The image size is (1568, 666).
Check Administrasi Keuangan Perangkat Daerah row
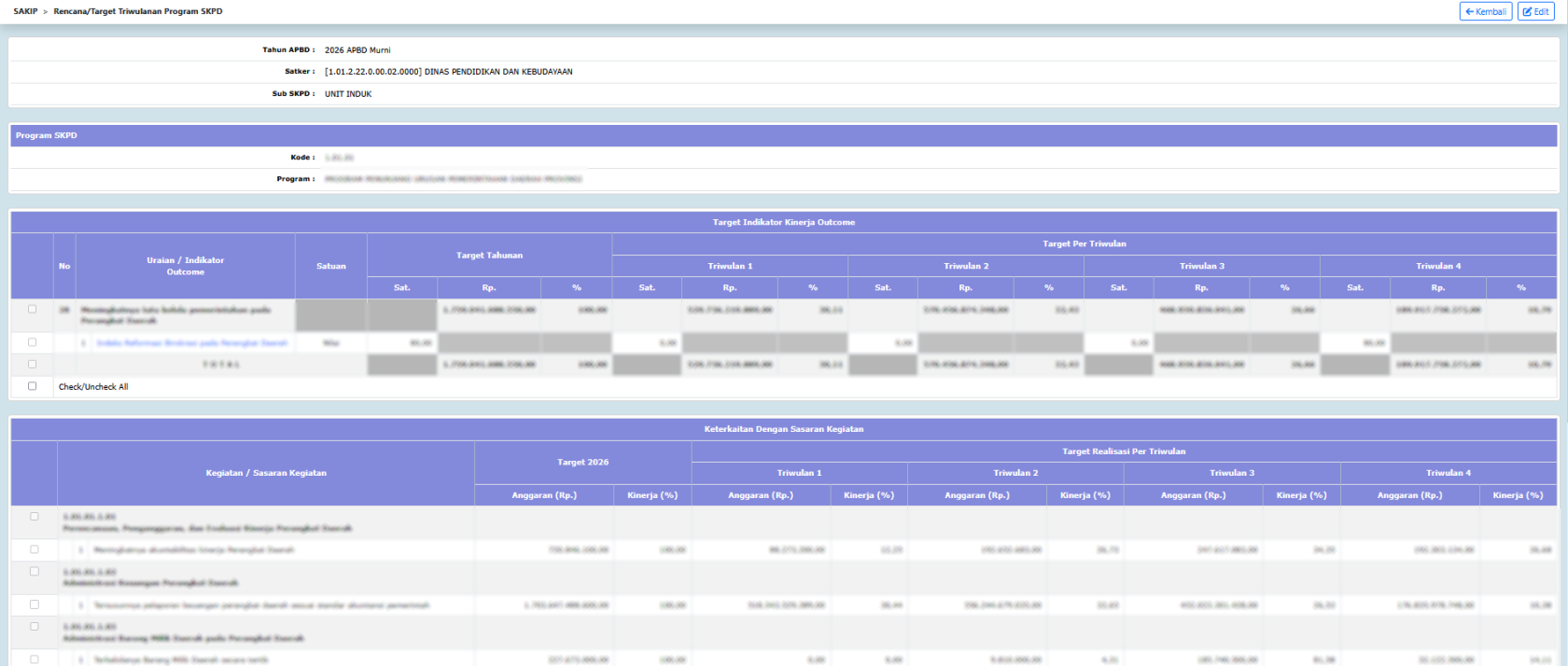pyautogui.click(x=35, y=571)
